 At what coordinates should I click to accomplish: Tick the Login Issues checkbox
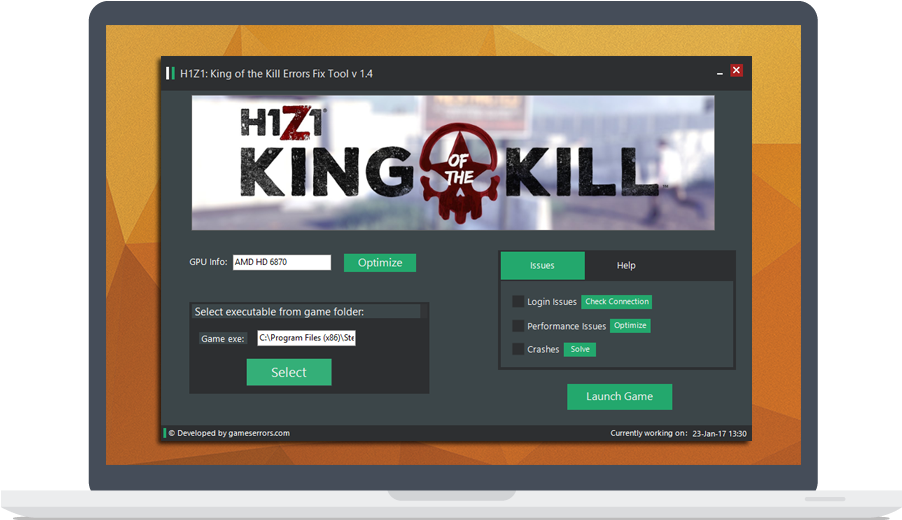click(518, 301)
